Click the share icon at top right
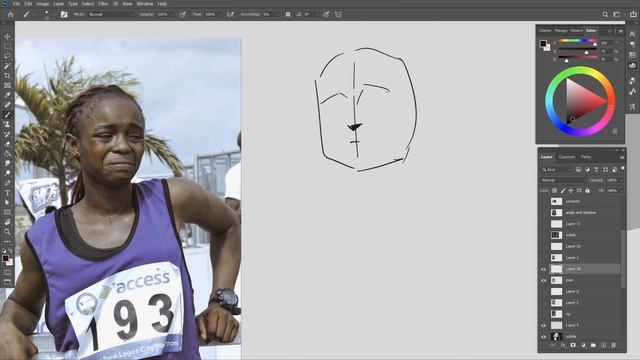Image resolution: width=640 pixels, height=360 pixels. coord(633,14)
